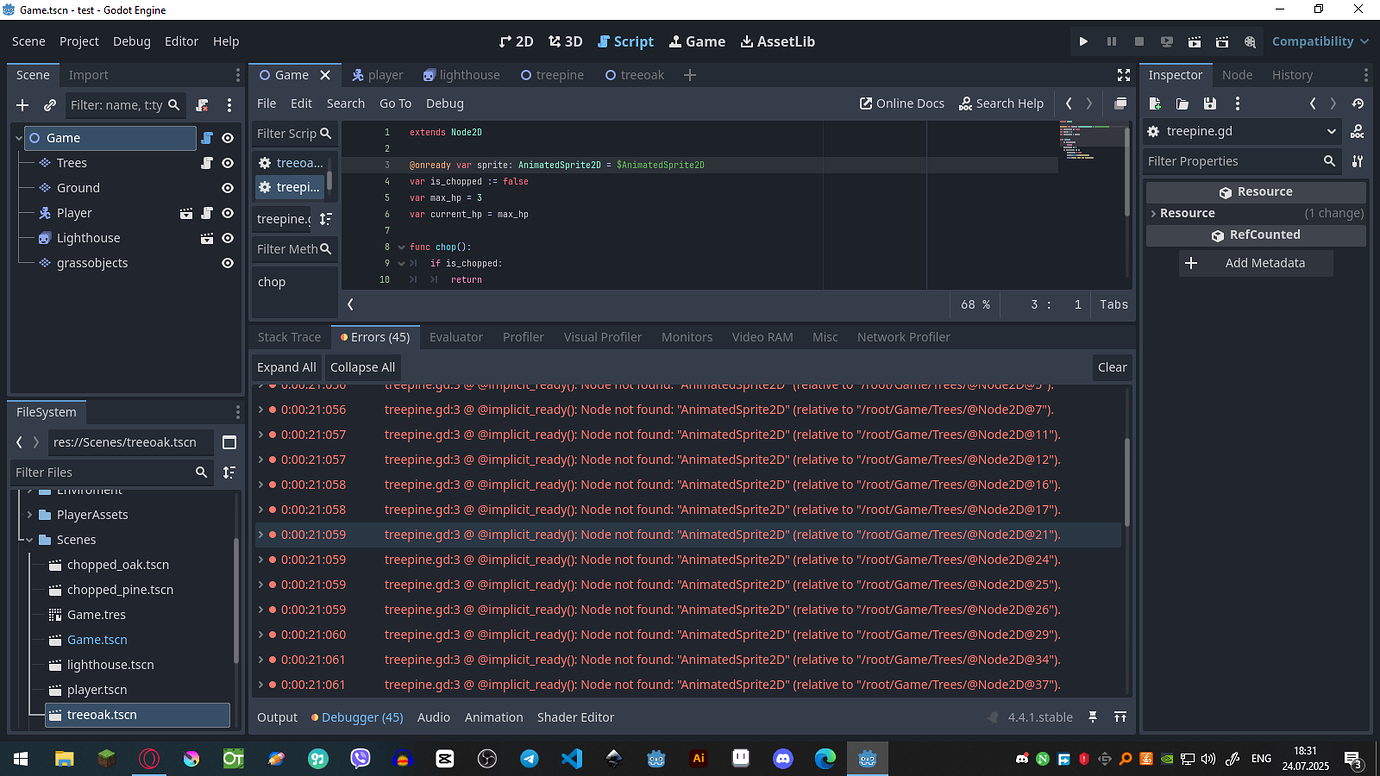Open the Debug menu
The height and width of the screenshot is (776, 1380).
point(131,41)
